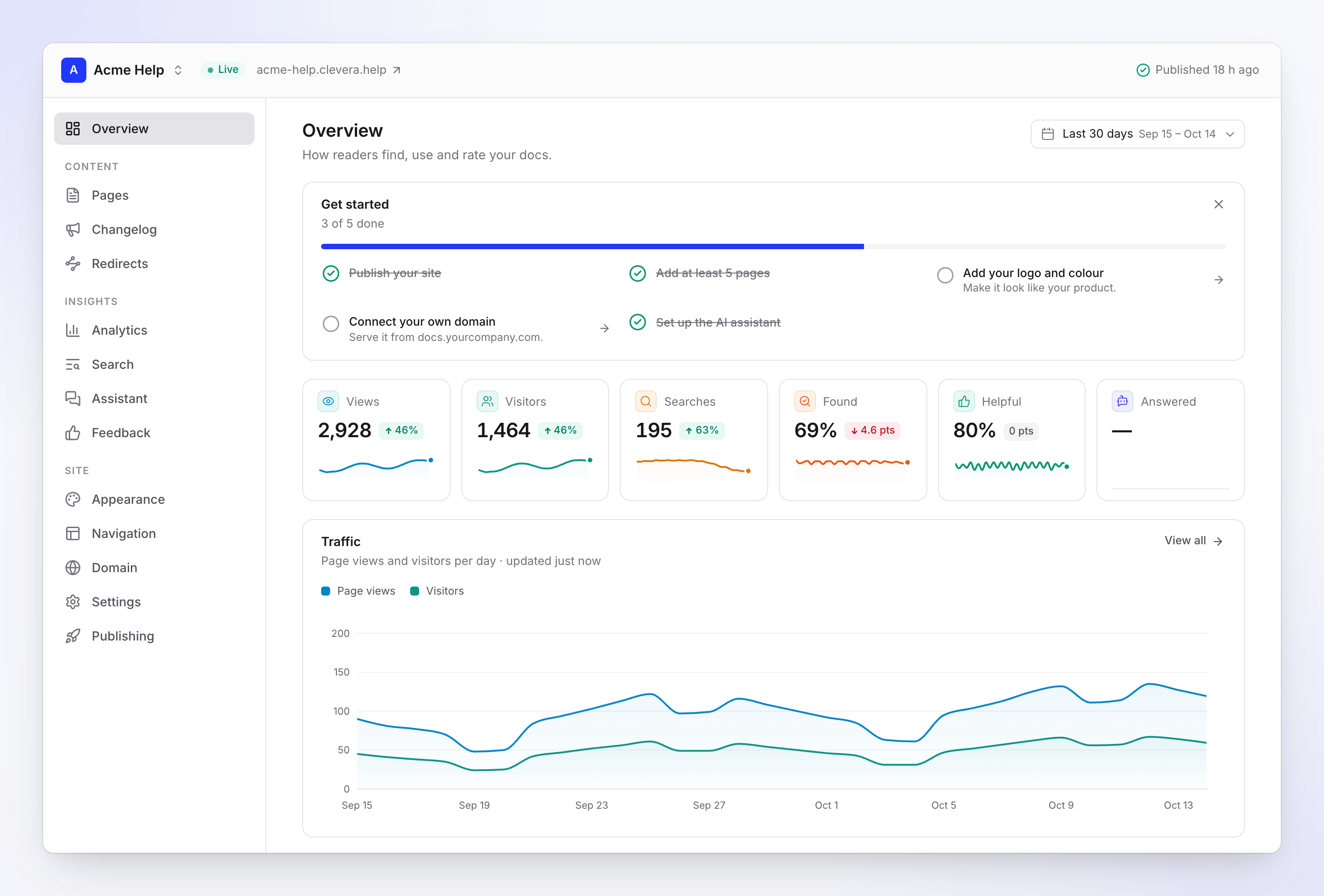This screenshot has width=1324, height=896.
Task: Toggle the Set up the AI assistant checkmark
Action: click(x=638, y=322)
